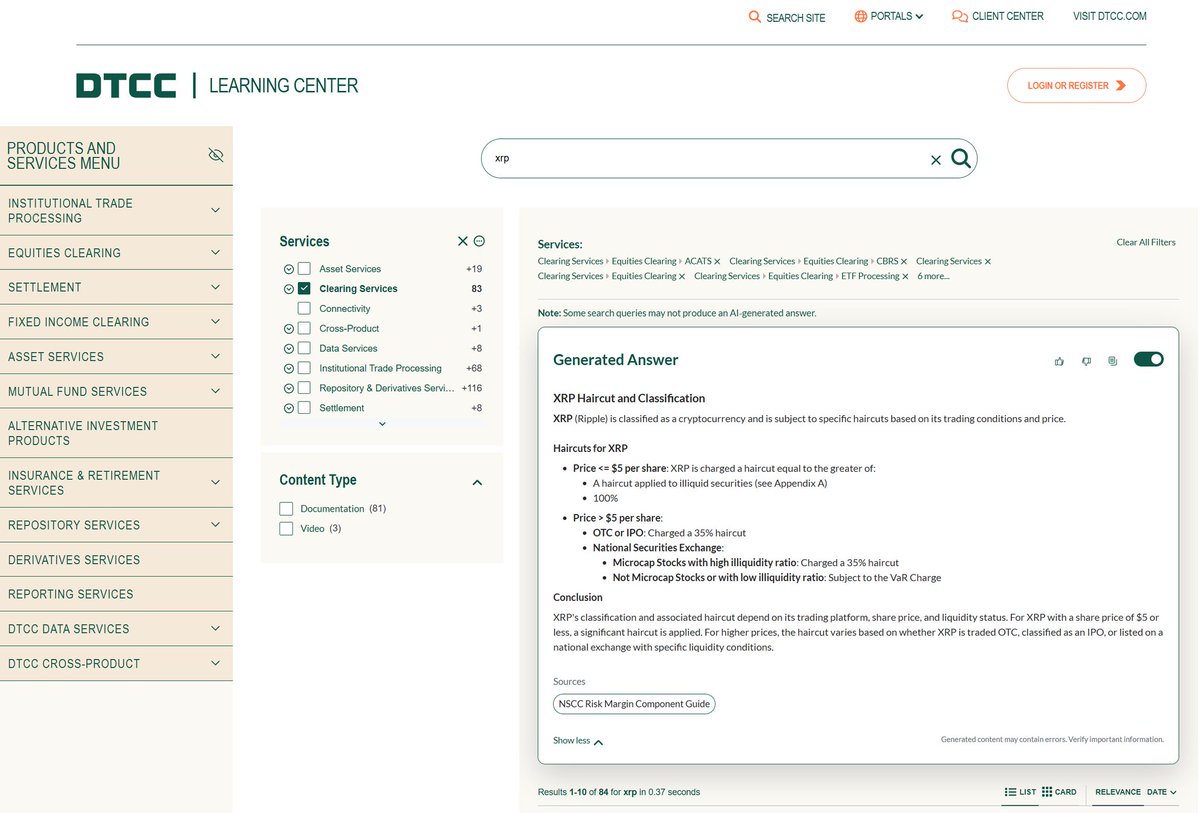Click the Learning Center title text
This screenshot has width=1200, height=813.
tap(283, 86)
